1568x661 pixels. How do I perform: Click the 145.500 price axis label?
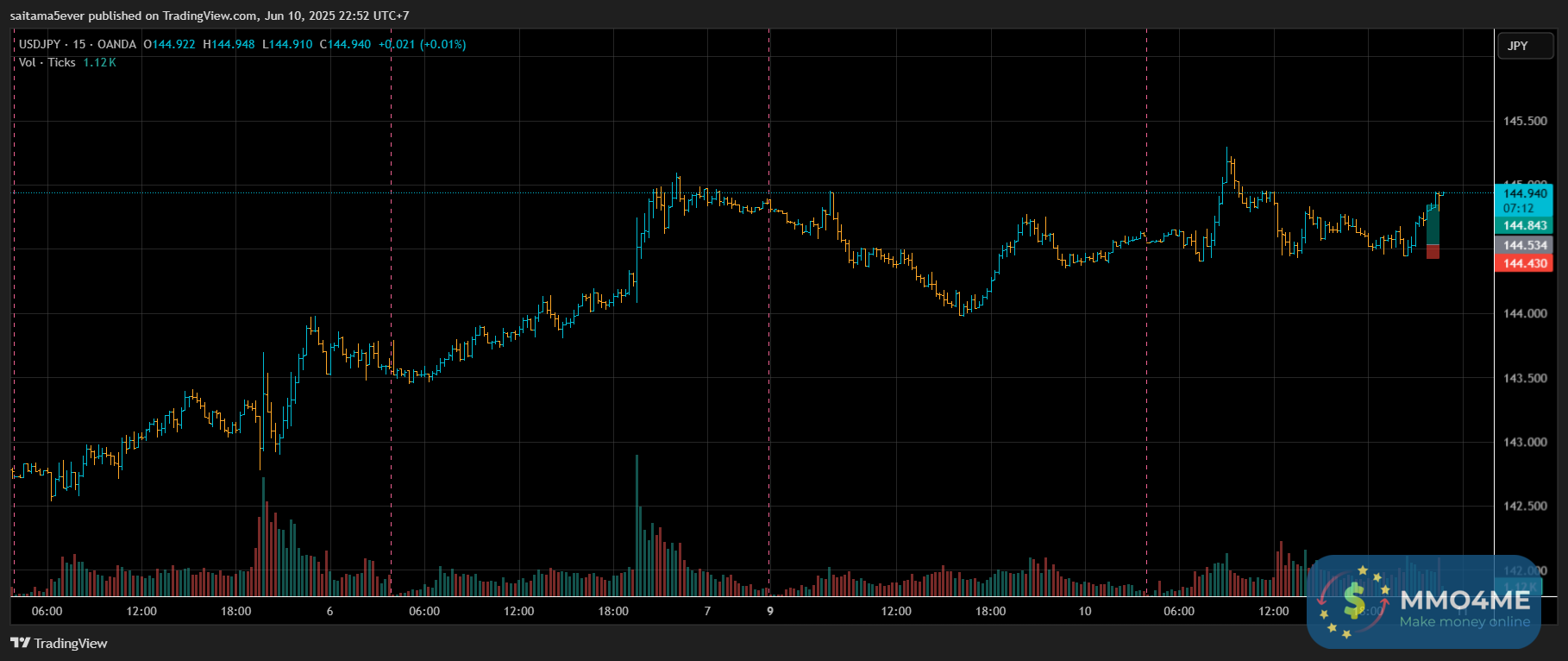1525,121
